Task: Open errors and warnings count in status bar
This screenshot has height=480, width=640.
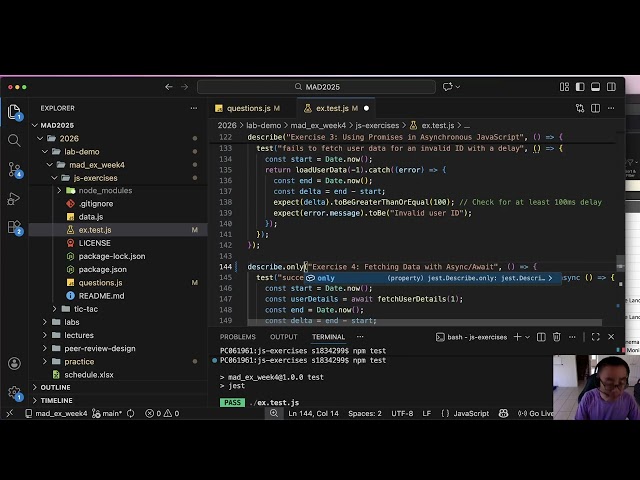Action: pyautogui.click(x=162, y=413)
